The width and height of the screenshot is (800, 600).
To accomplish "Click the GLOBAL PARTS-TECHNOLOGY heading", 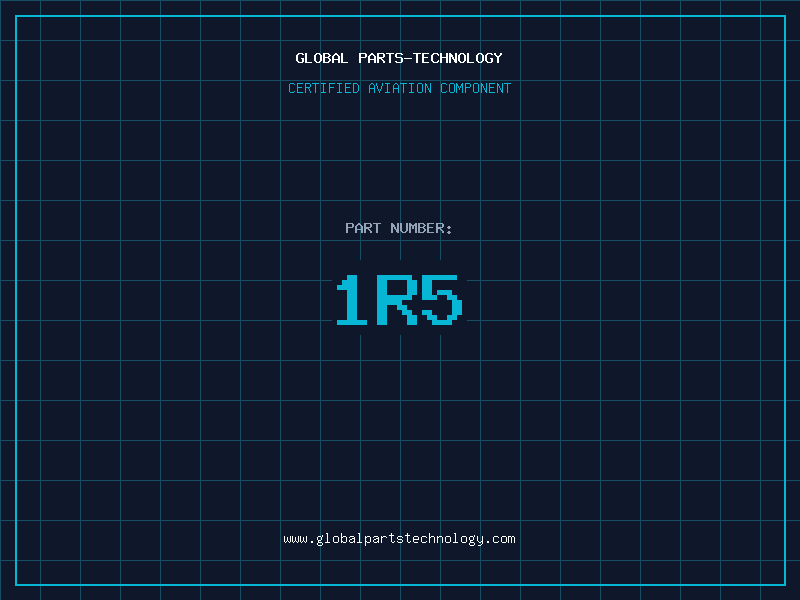I will click(399, 58).
